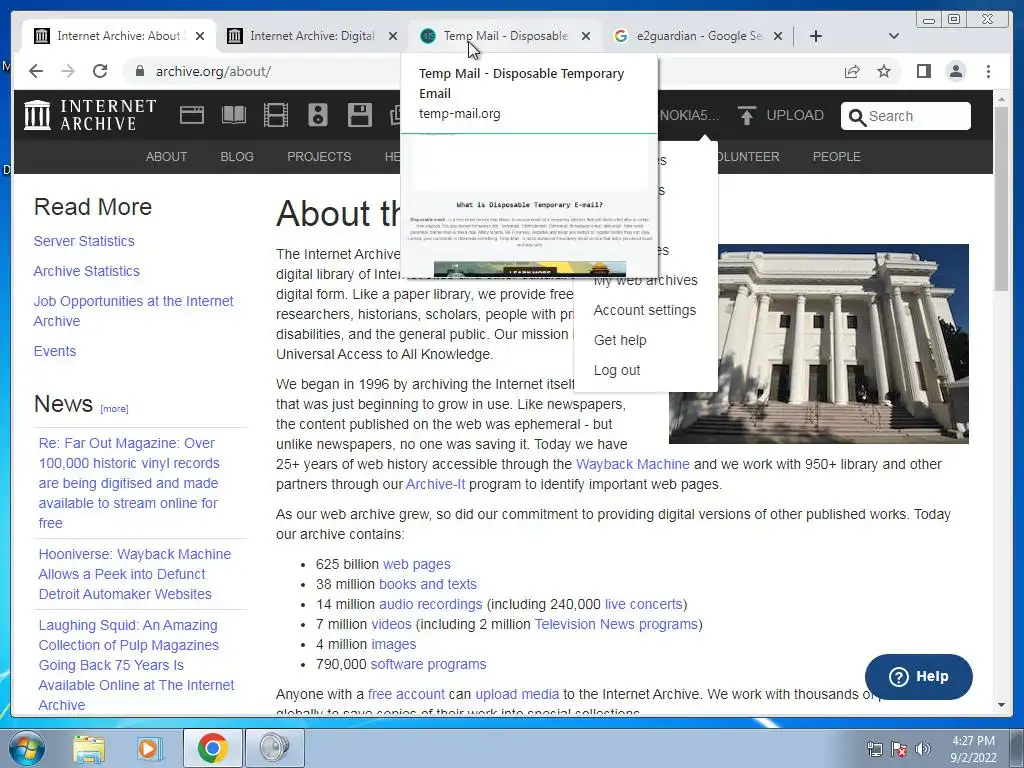The height and width of the screenshot is (768, 1024).
Task: Reload the page
Action: 99,71
